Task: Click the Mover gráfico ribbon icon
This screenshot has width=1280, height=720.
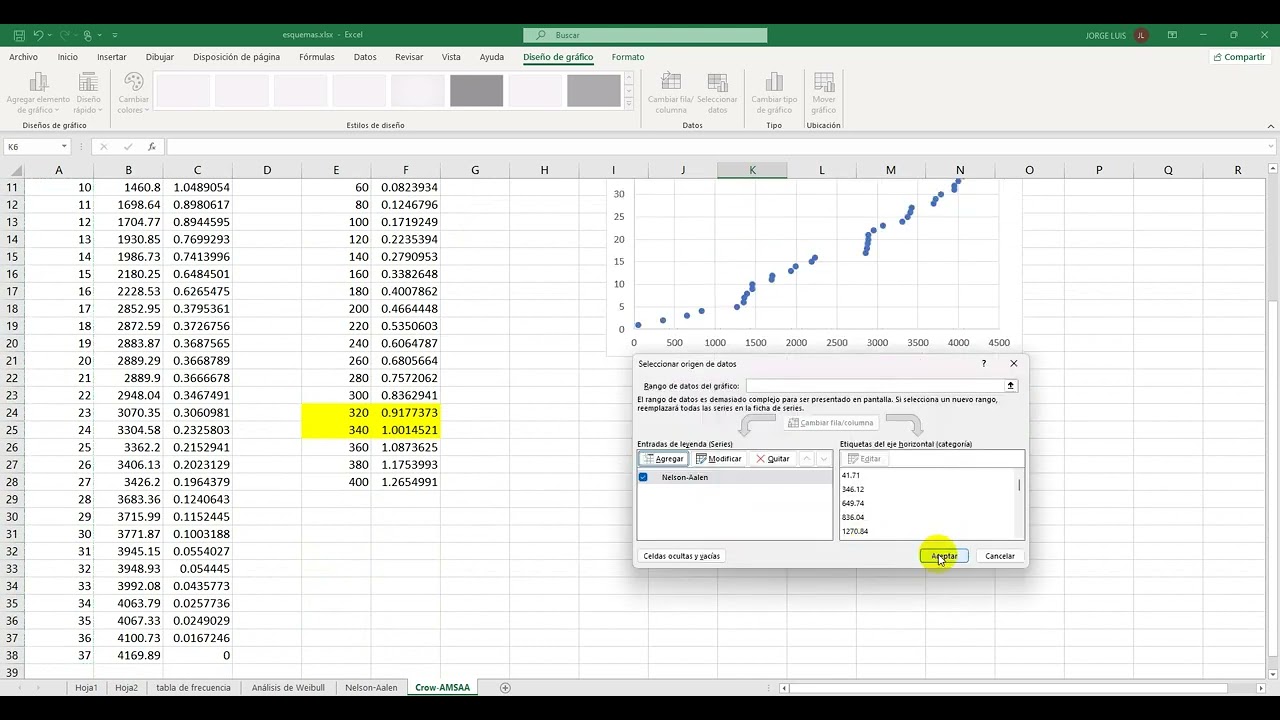Action: tap(824, 93)
